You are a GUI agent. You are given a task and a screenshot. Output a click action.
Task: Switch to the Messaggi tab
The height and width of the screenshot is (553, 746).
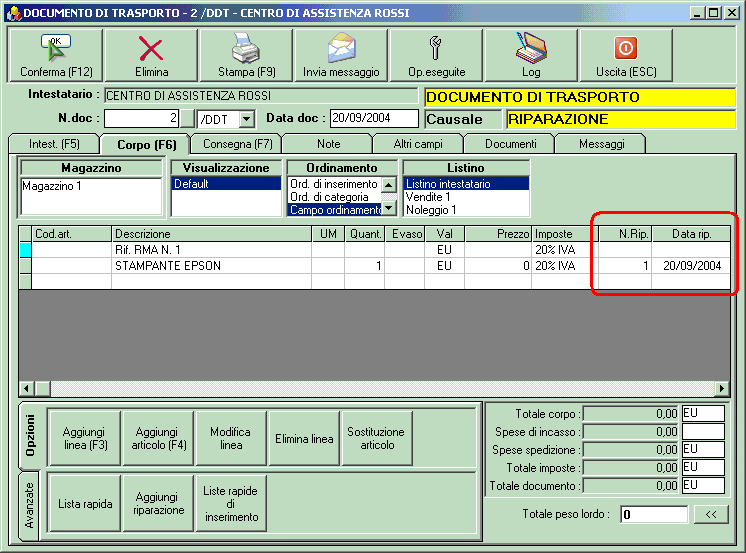click(601, 144)
